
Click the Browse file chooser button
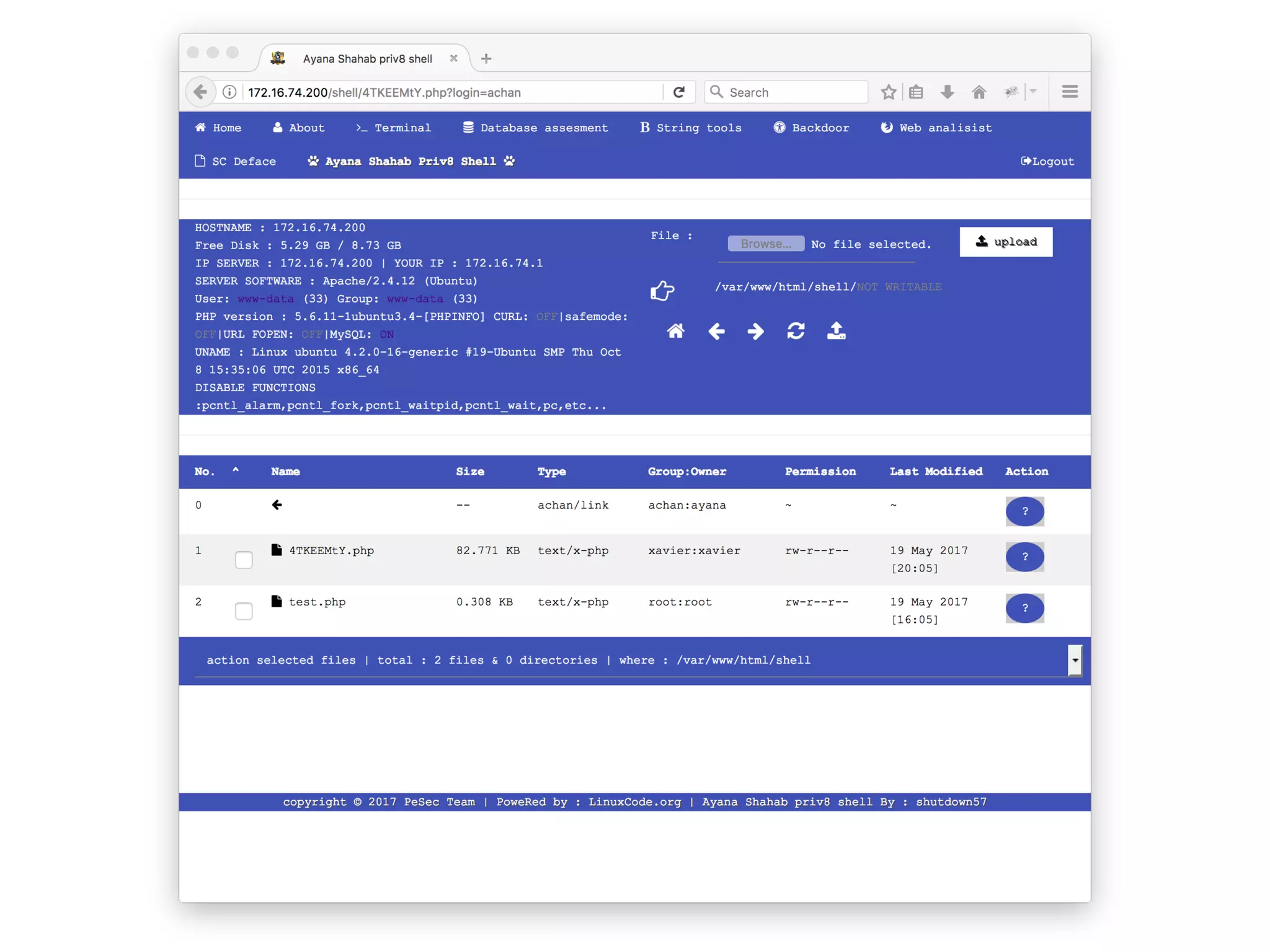(x=765, y=244)
